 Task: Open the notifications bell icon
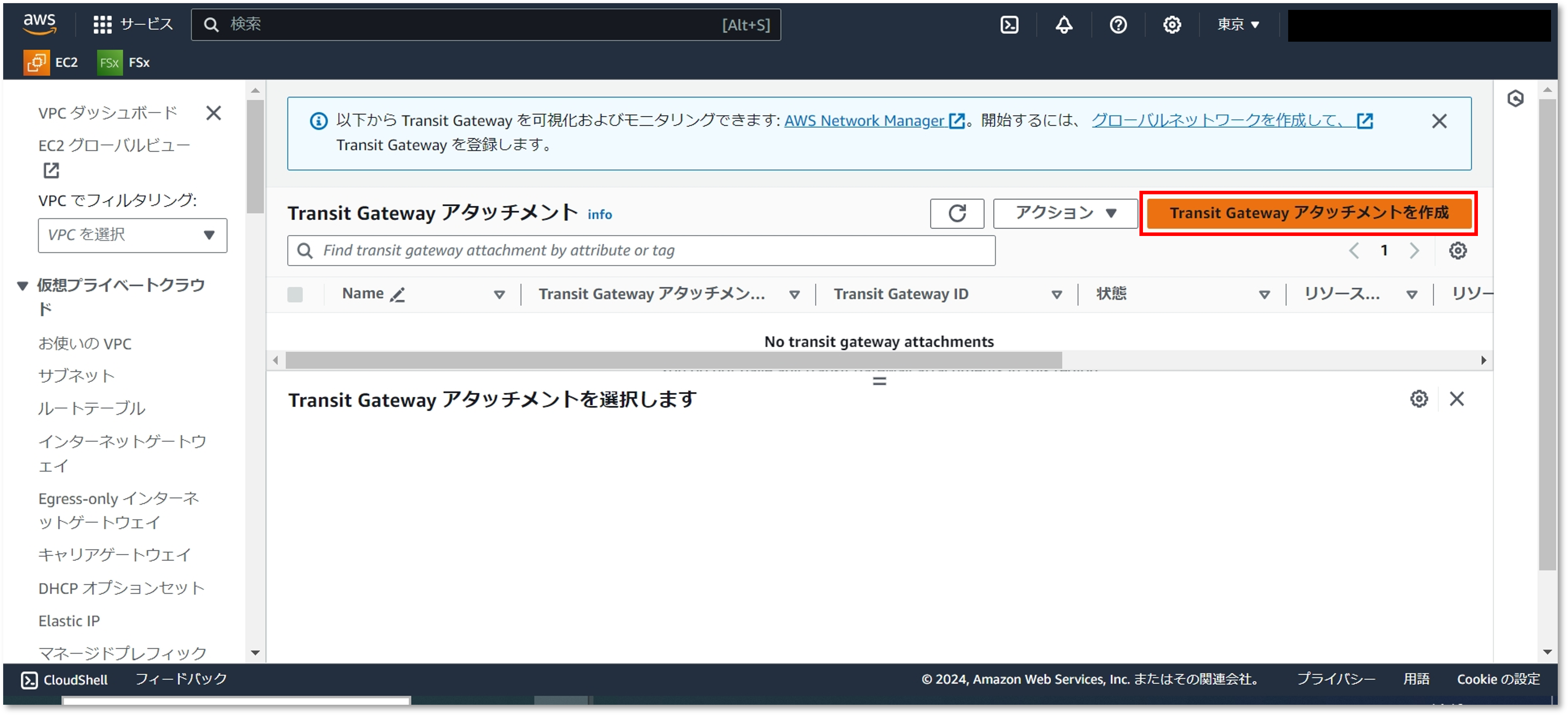click(x=1063, y=25)
